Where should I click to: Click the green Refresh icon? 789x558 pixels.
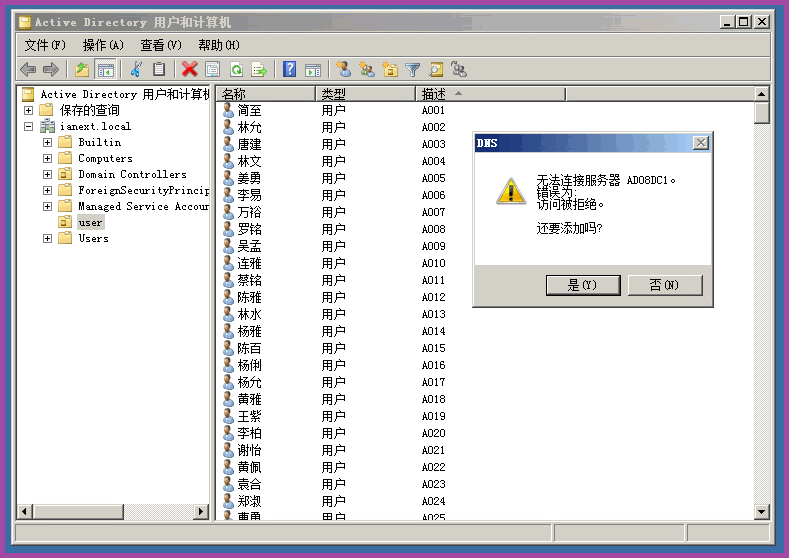coord(236,69)
